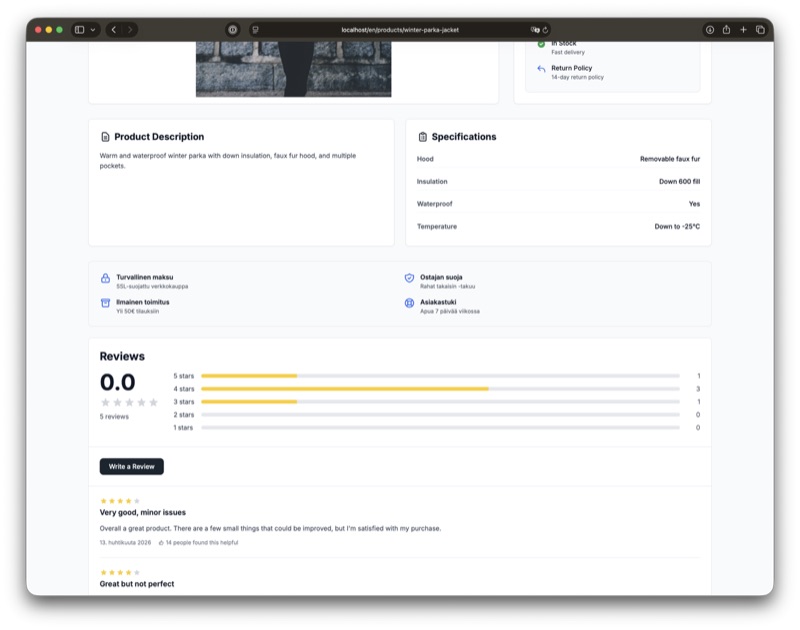Click the translate icon in address bar

click(535, 30)
